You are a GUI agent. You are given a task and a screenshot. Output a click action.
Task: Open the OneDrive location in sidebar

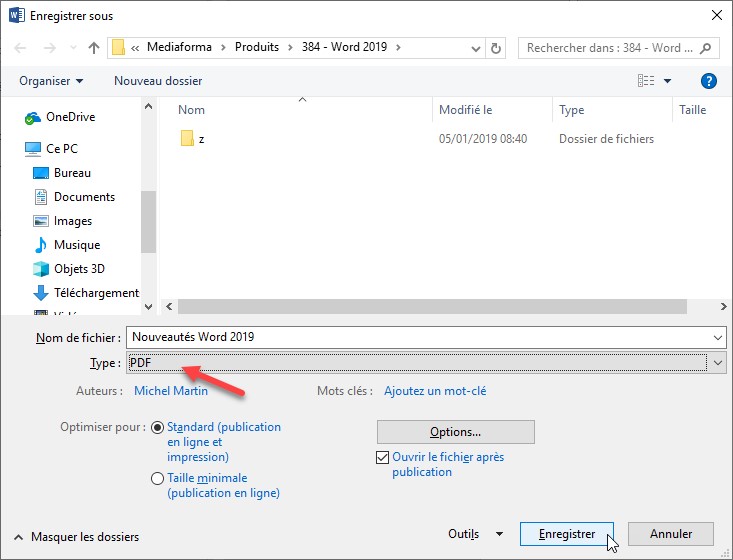pyautogui.click(x=70, y=117)
